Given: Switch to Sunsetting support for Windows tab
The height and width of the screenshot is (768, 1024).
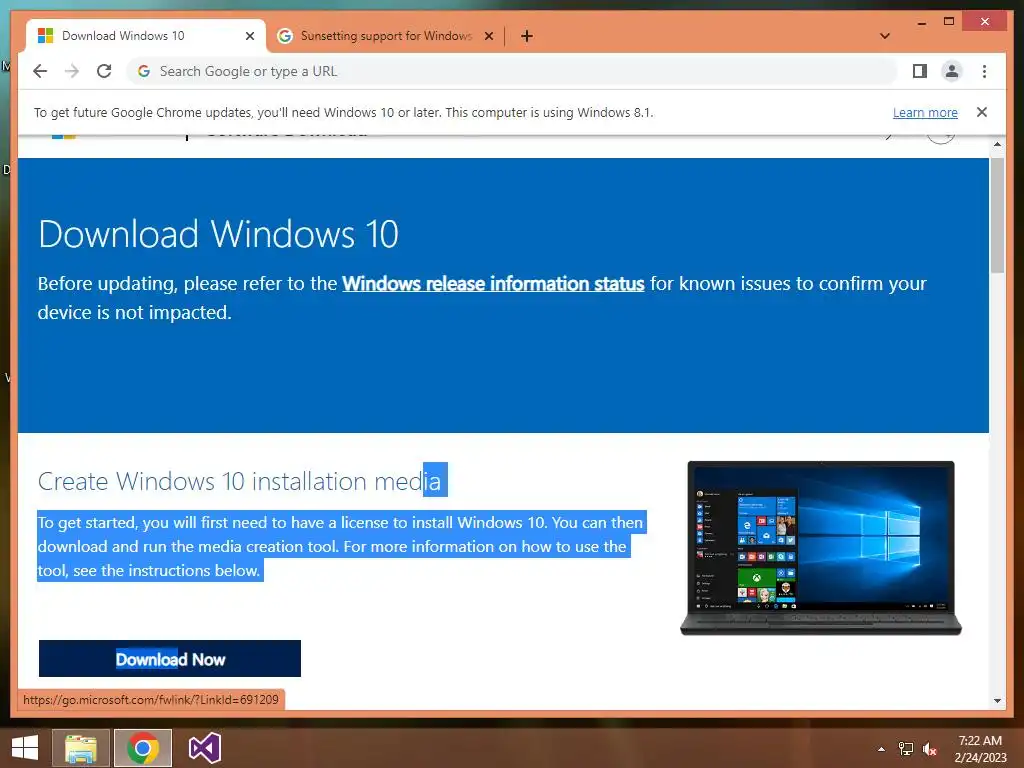Looking at the screenshot, I should click(x=385, y=36).
